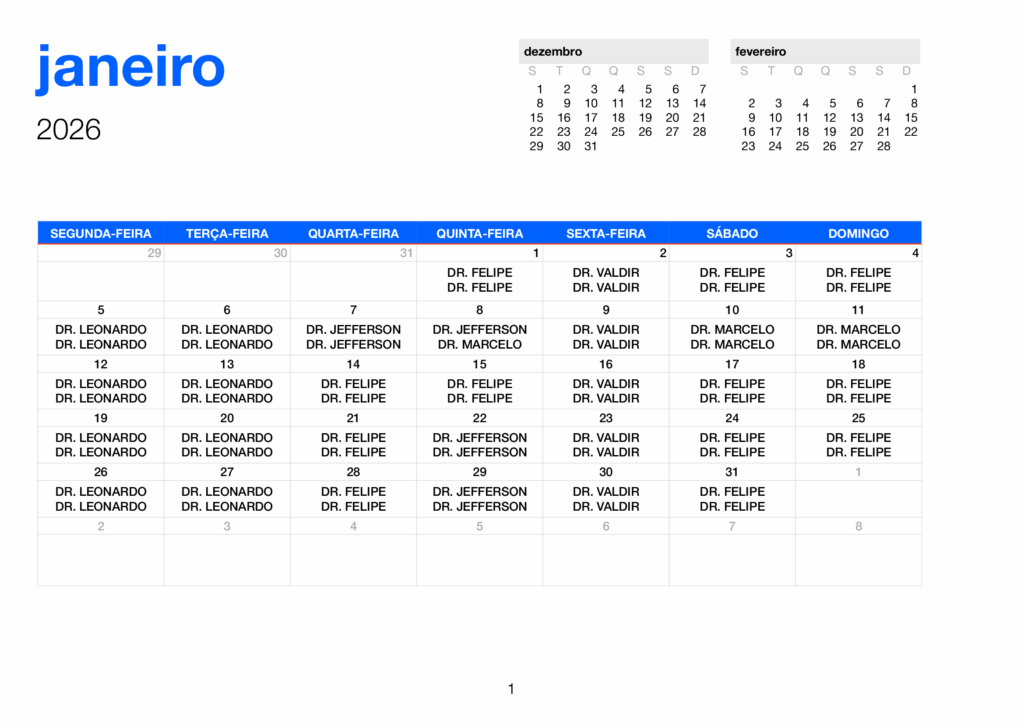Click grayed-out day 29 in the Monday column
The width and height of the screenshot is (1024, 724).
tap(154, 253)
